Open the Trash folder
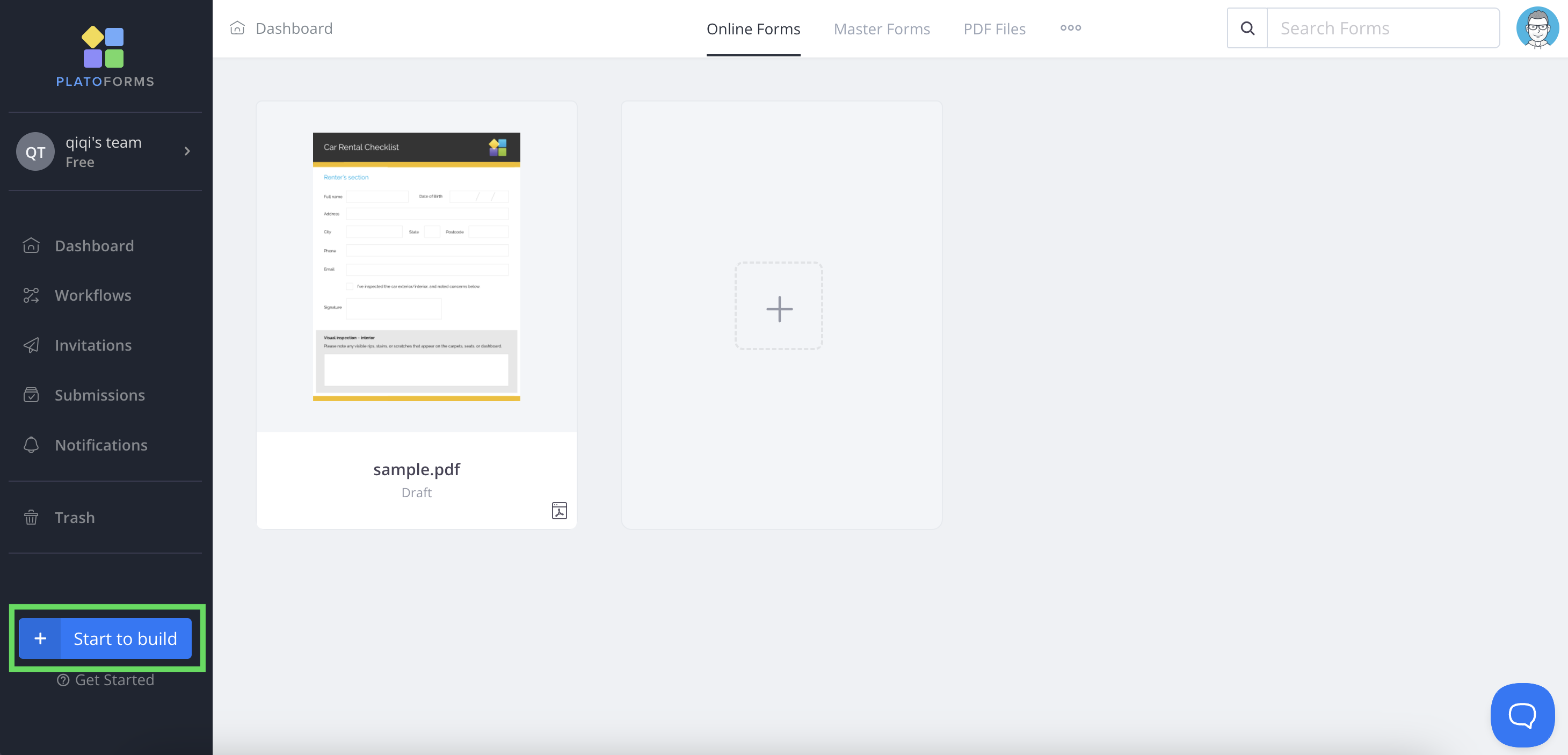1568x755 pixels. point(74,518)
